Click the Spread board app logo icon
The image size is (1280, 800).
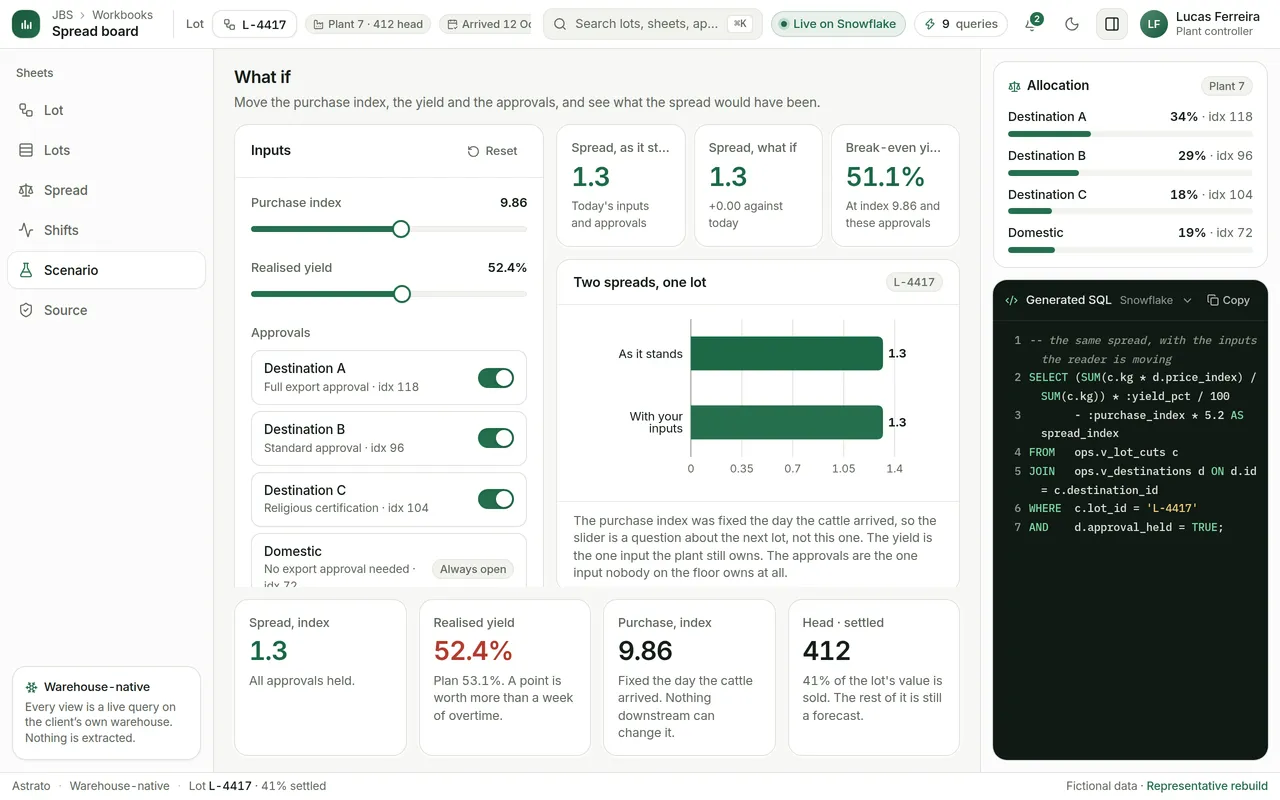[x=26, y=24]
